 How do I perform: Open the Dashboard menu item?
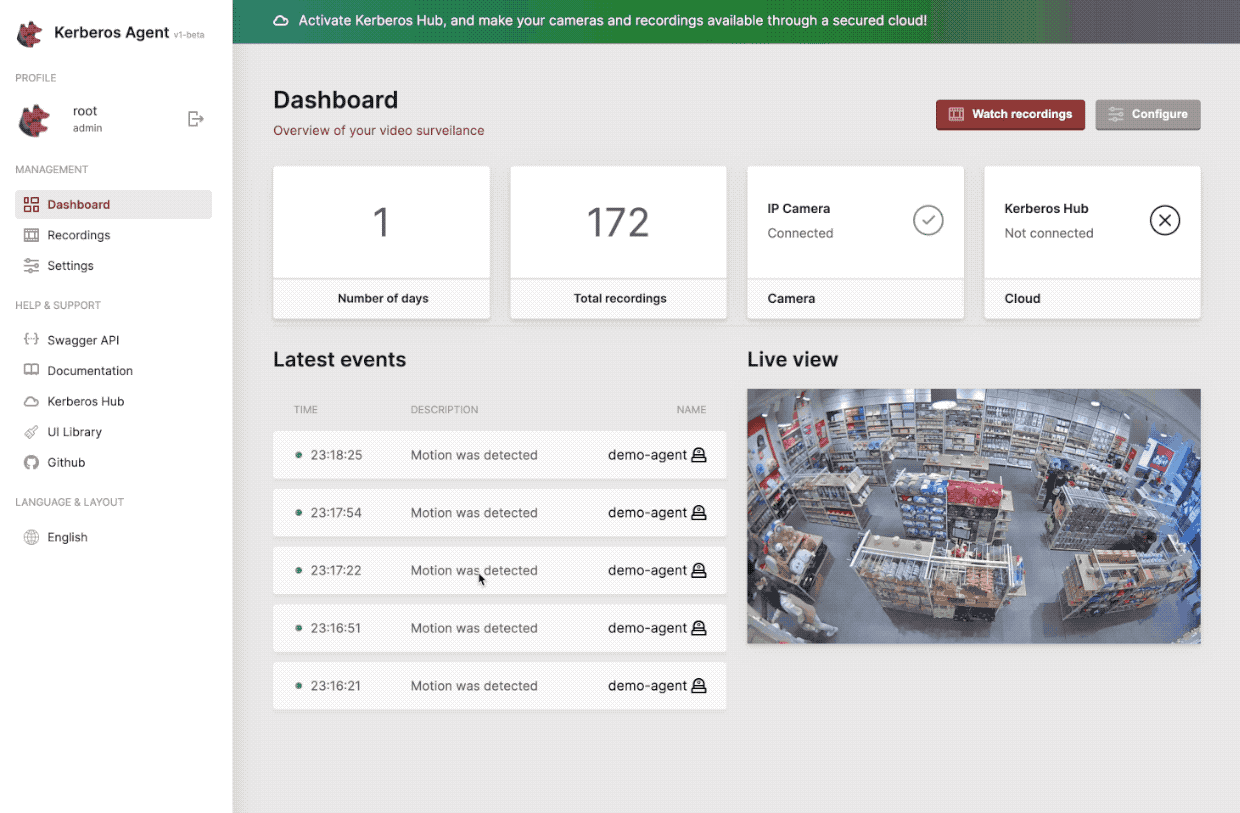tap(78, 205)
